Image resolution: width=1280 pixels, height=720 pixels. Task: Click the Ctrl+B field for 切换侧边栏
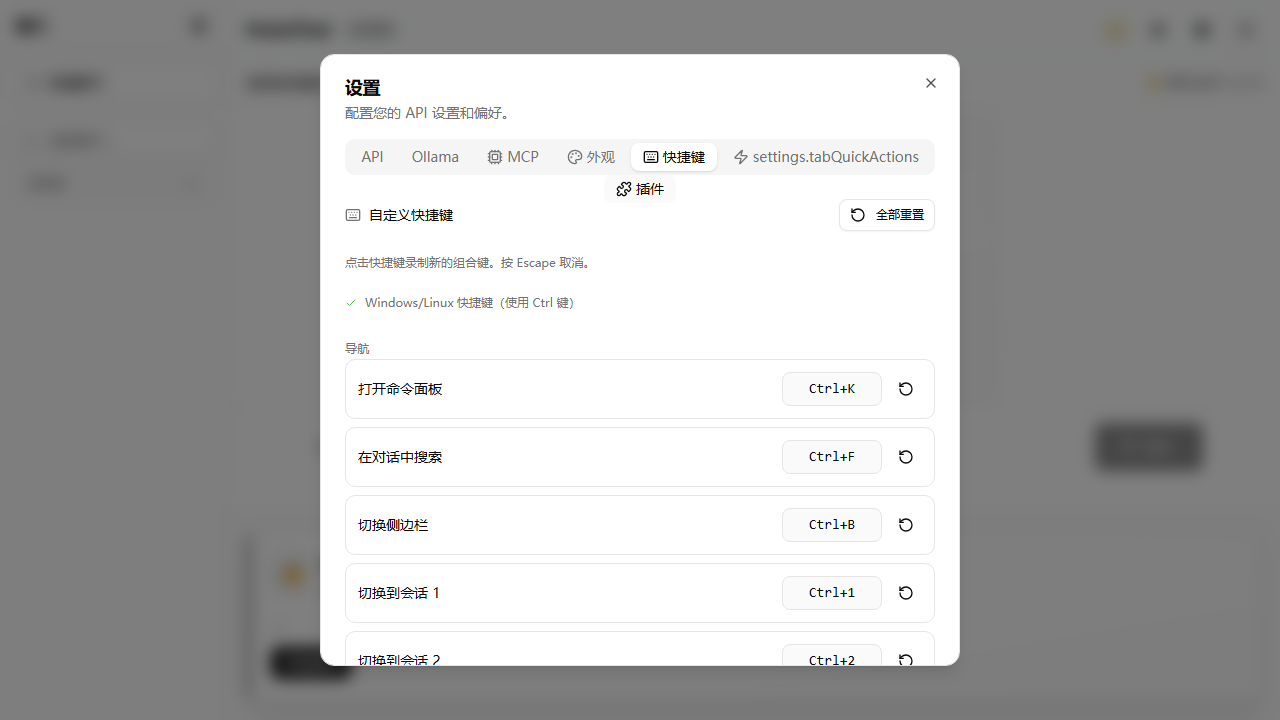(x=831, y=525)
